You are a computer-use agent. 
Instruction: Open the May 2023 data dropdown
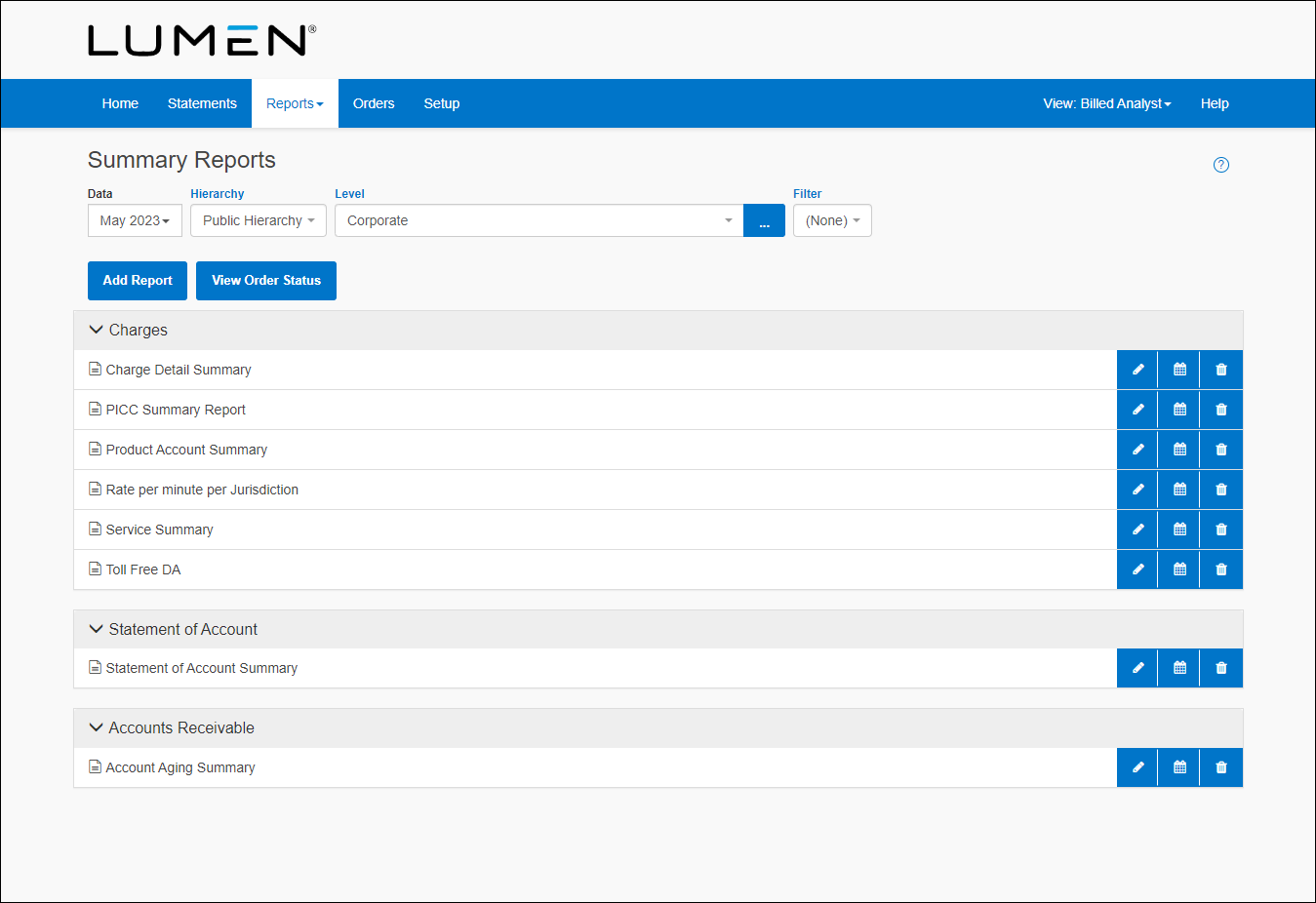coord(135,220)
